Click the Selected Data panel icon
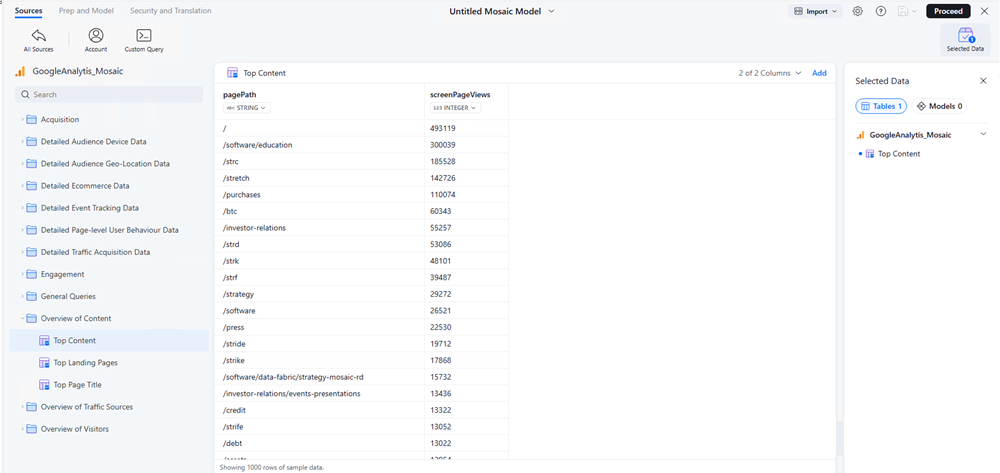 click(965, 38)
